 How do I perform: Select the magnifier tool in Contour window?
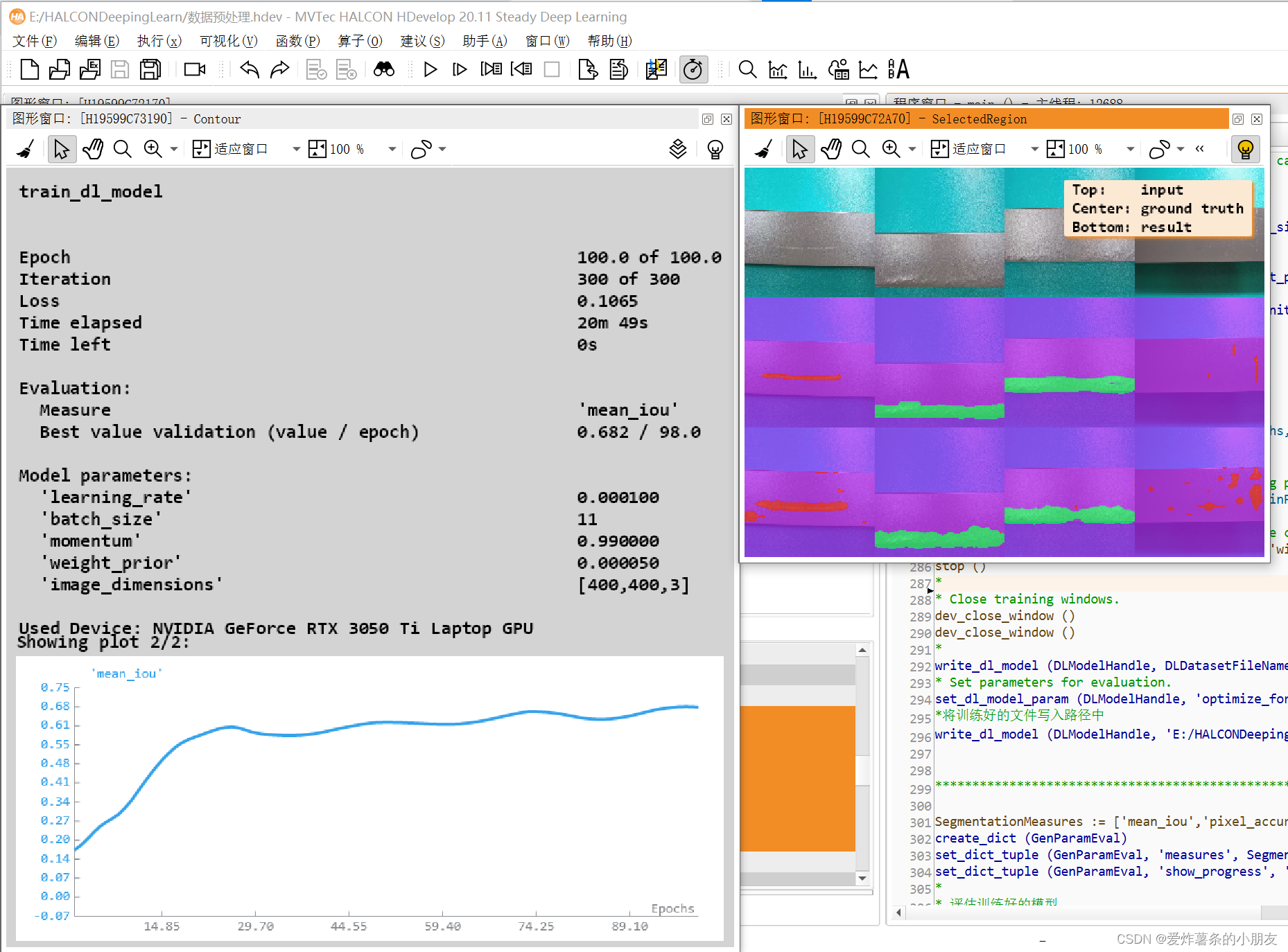pyautogui.click(x=123, y=149)
